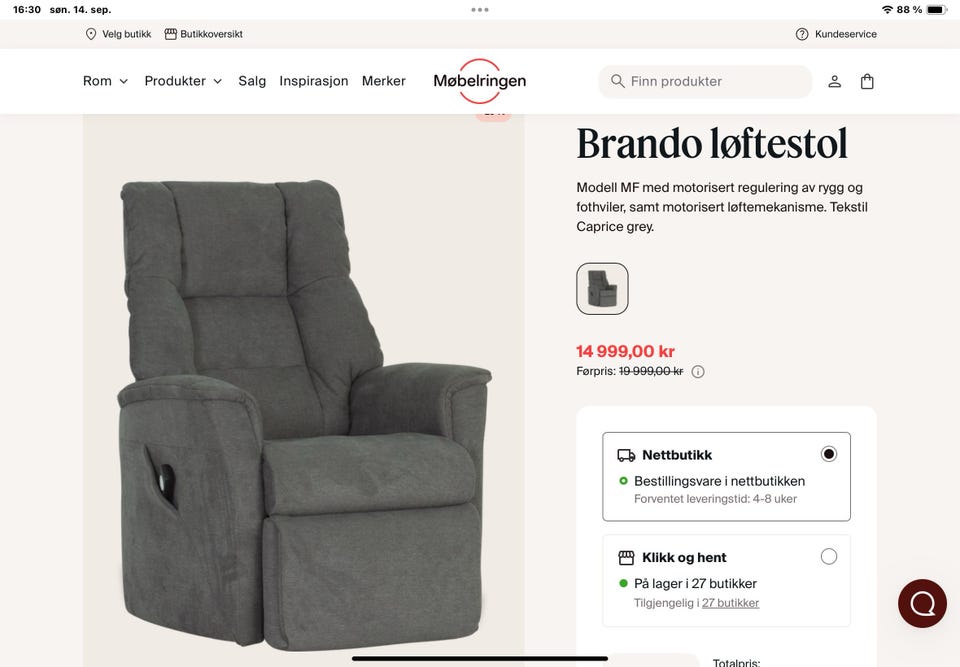Image resolution: width=960 pixels, height=667 pixels.
Task: Select the Nettbutikk radio button
Action: coord(828,454)
